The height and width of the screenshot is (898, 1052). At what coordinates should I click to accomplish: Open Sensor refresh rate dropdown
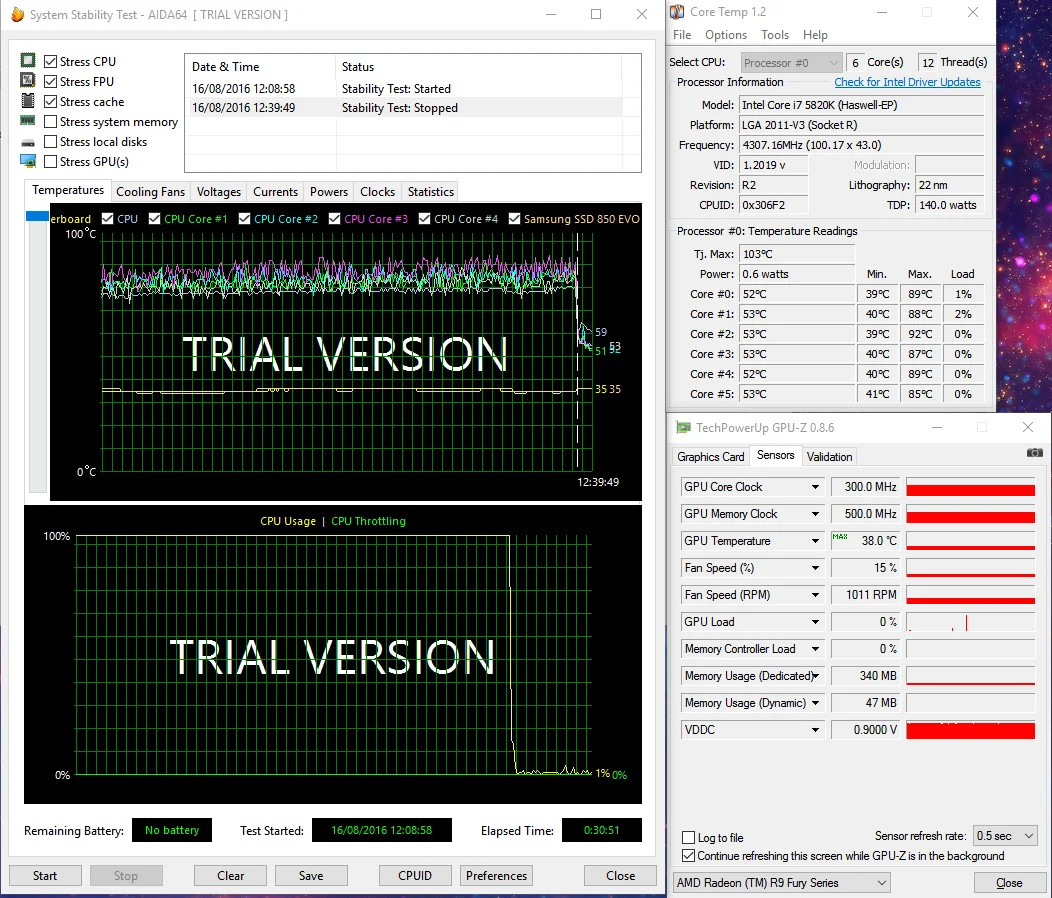[1005, 836]
